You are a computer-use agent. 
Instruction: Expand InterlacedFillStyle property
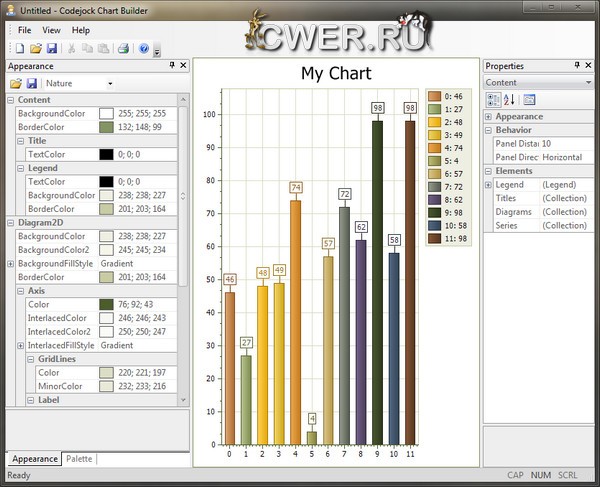coord(21,345)
